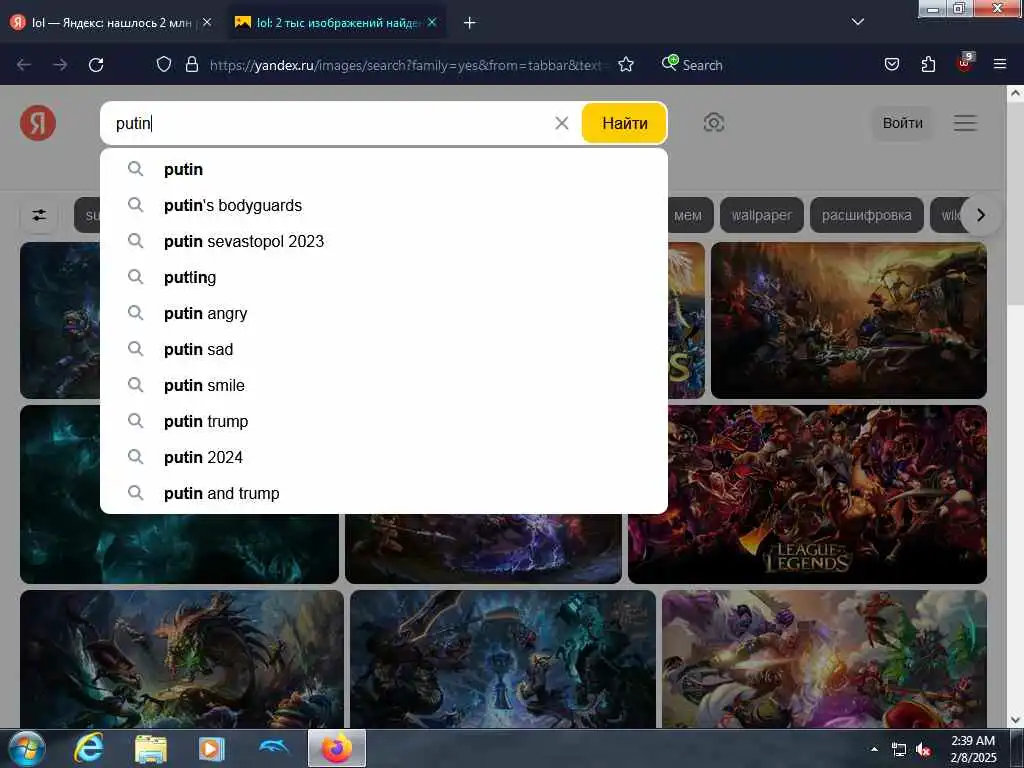Screen dimensions: 1024x768
Task: Clear the search box with the X
Action: pyautogui.click(x=562, y=123)
